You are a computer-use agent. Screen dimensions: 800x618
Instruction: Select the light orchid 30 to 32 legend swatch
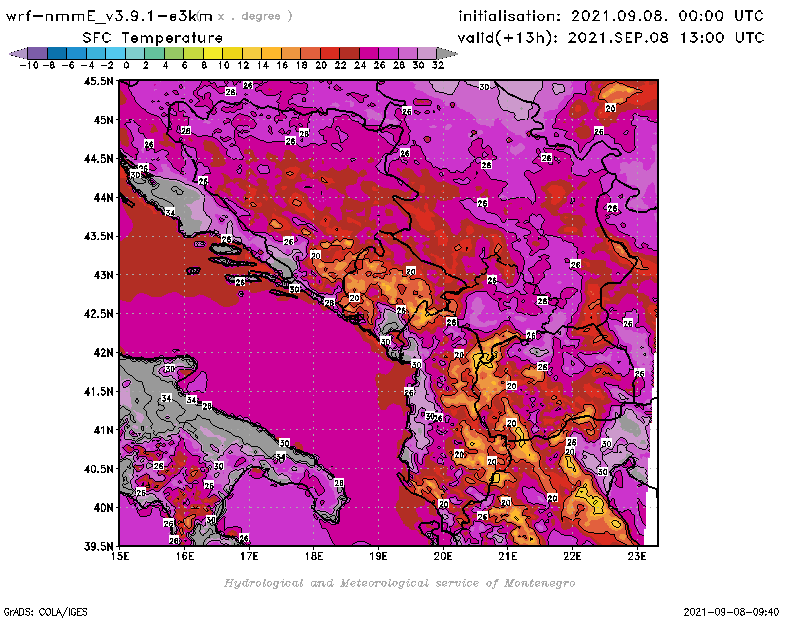click(427, 53)
